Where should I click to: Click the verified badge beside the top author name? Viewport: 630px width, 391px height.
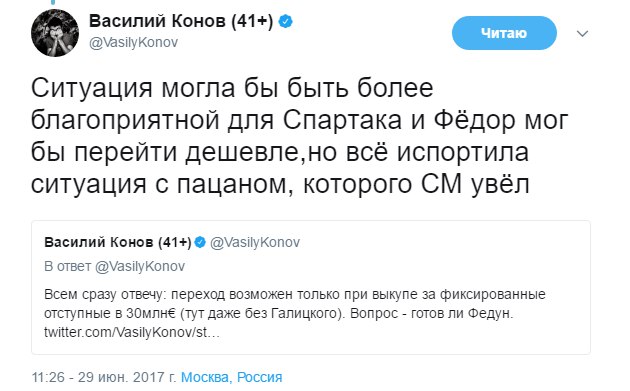[285, 21]
